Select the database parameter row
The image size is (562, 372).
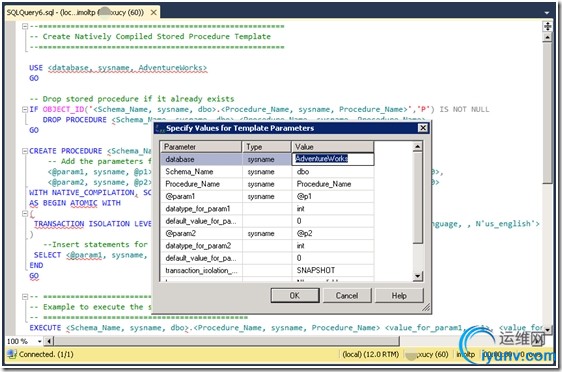(267, 159)
